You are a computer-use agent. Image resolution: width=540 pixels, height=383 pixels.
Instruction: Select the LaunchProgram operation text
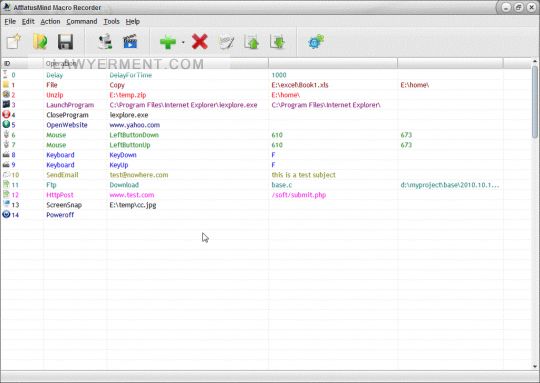(x=70, y=105)
